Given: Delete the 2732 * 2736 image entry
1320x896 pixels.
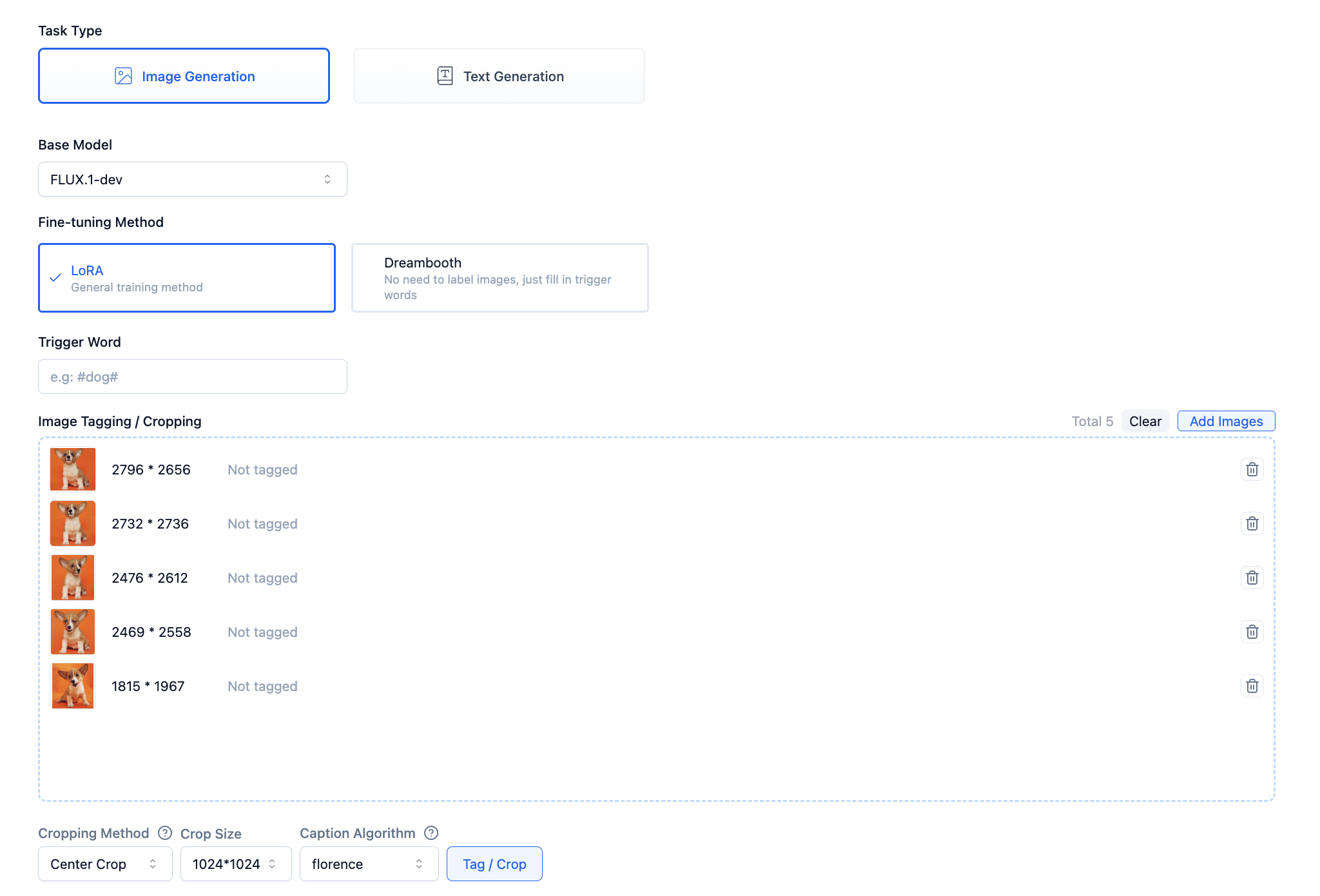Looking at the screenshot, I should point(1252,523).
